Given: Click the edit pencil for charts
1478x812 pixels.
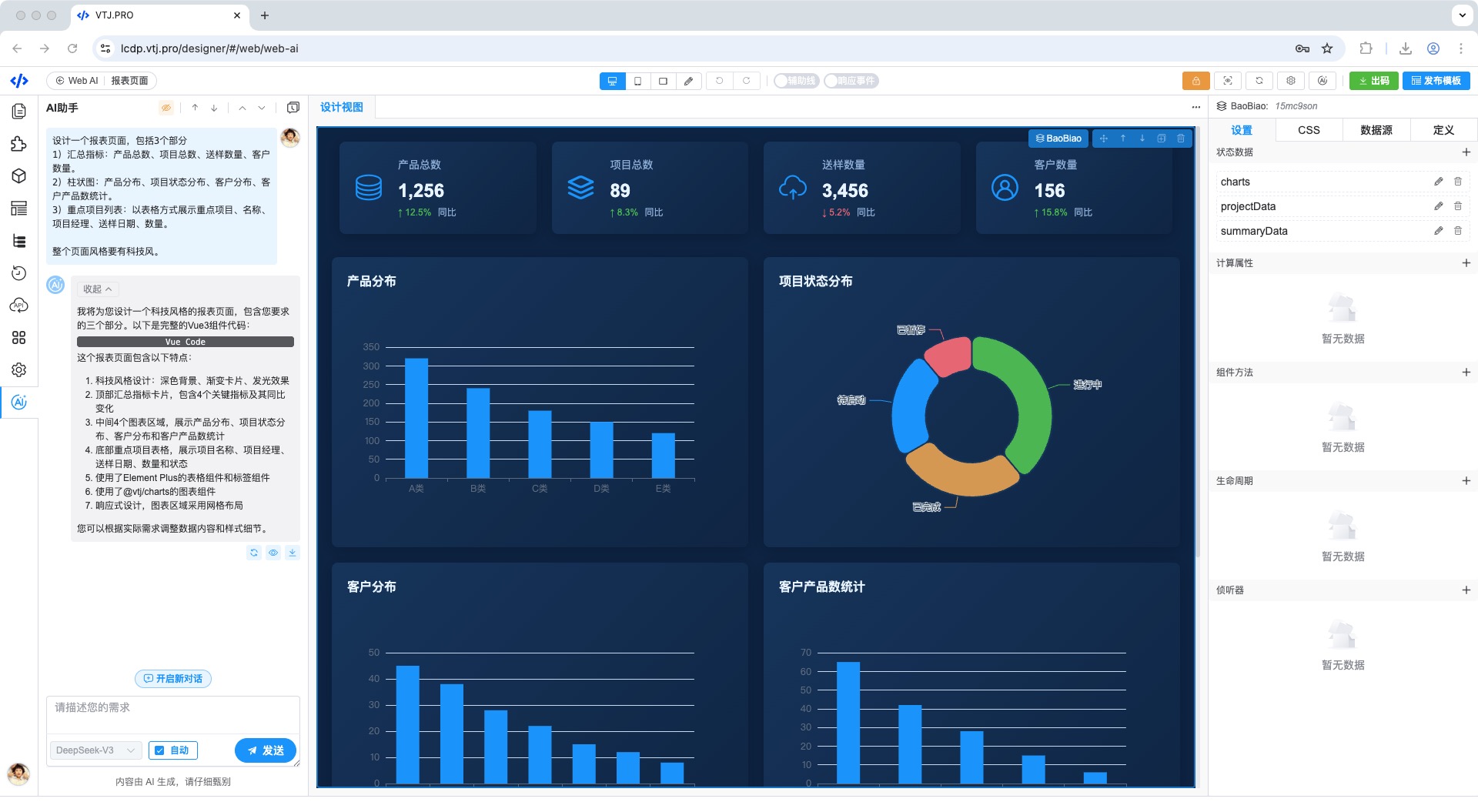Looking at the screenshot, I should pyautogui.click(x=1438, y=182).
